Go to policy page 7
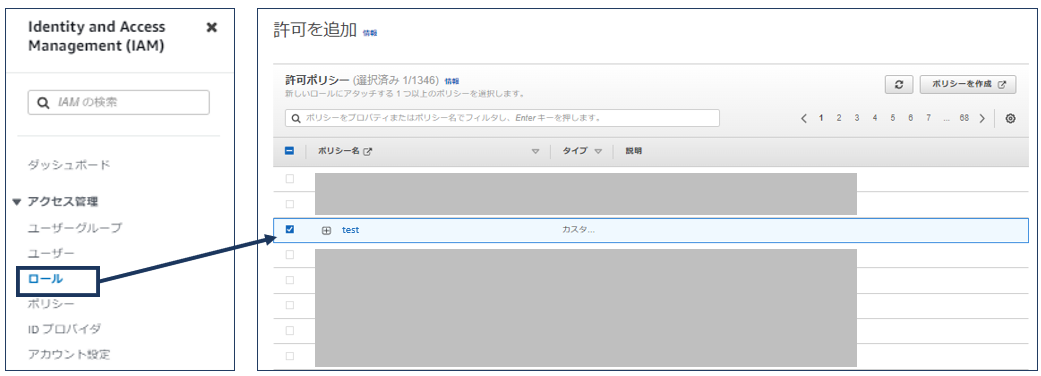 (928, 118)
